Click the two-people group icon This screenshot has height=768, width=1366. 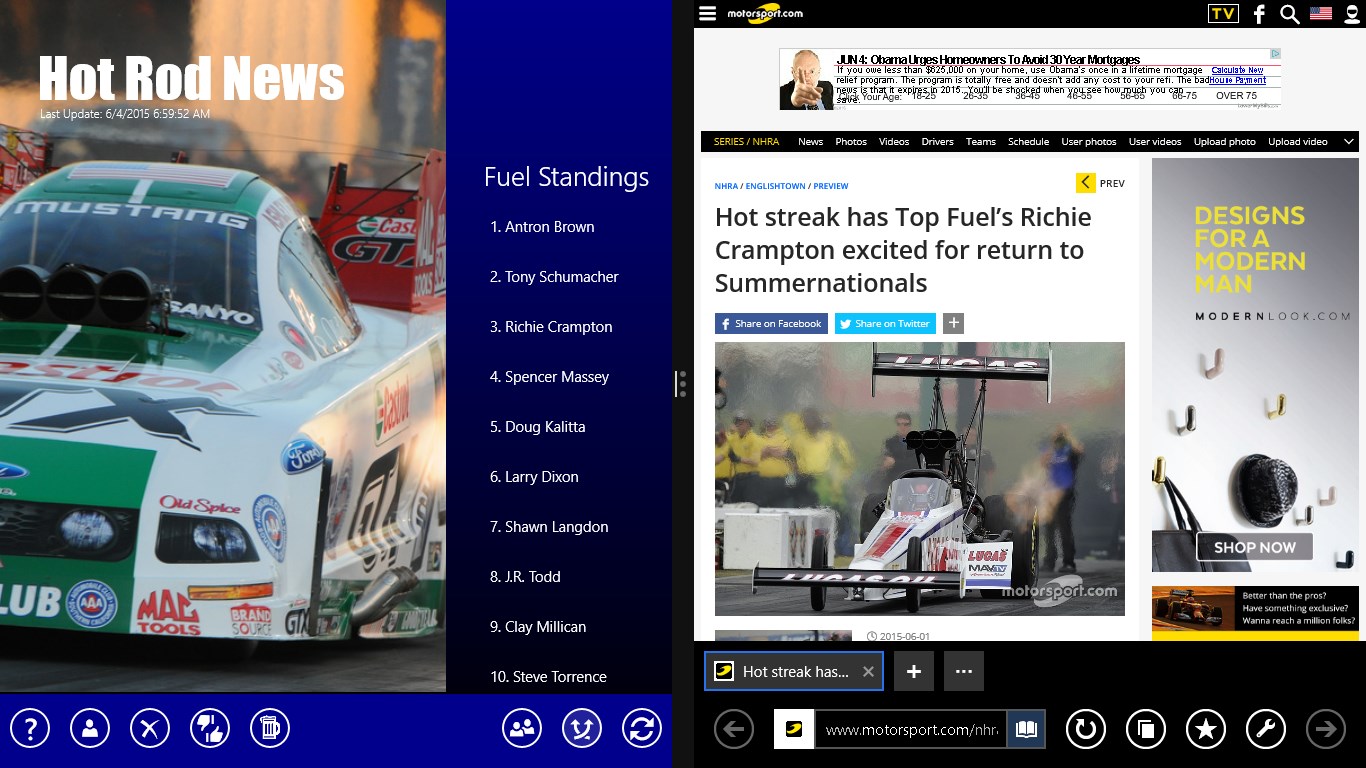(522, 728)
